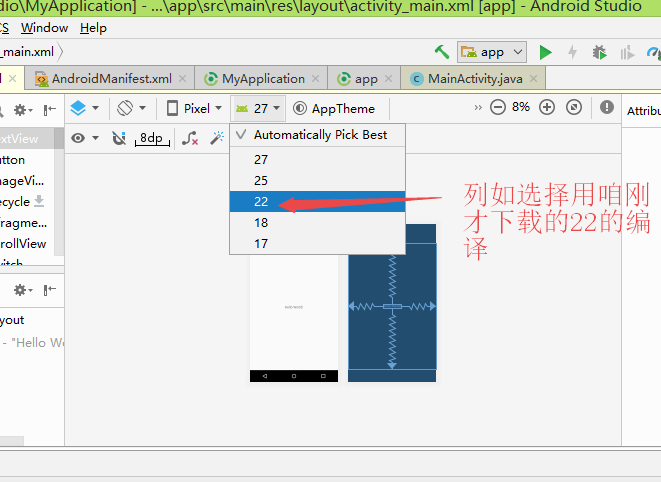Select TextView in palette
661x482 pixels.
pyautogui.click(x=27, y=139)
